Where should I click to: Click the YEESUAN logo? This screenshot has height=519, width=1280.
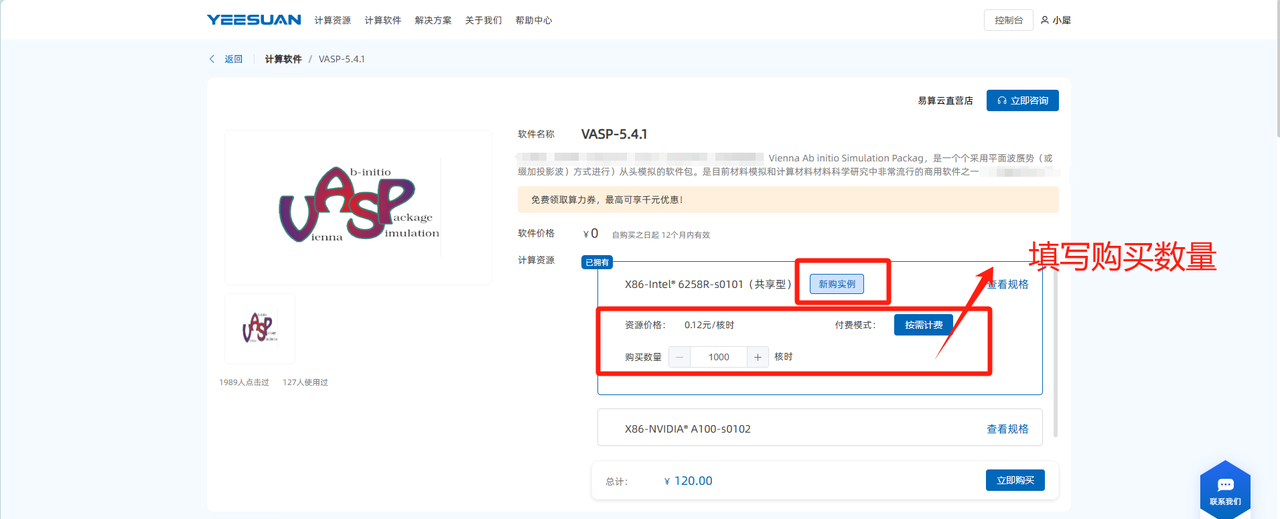tap(253, 20)
